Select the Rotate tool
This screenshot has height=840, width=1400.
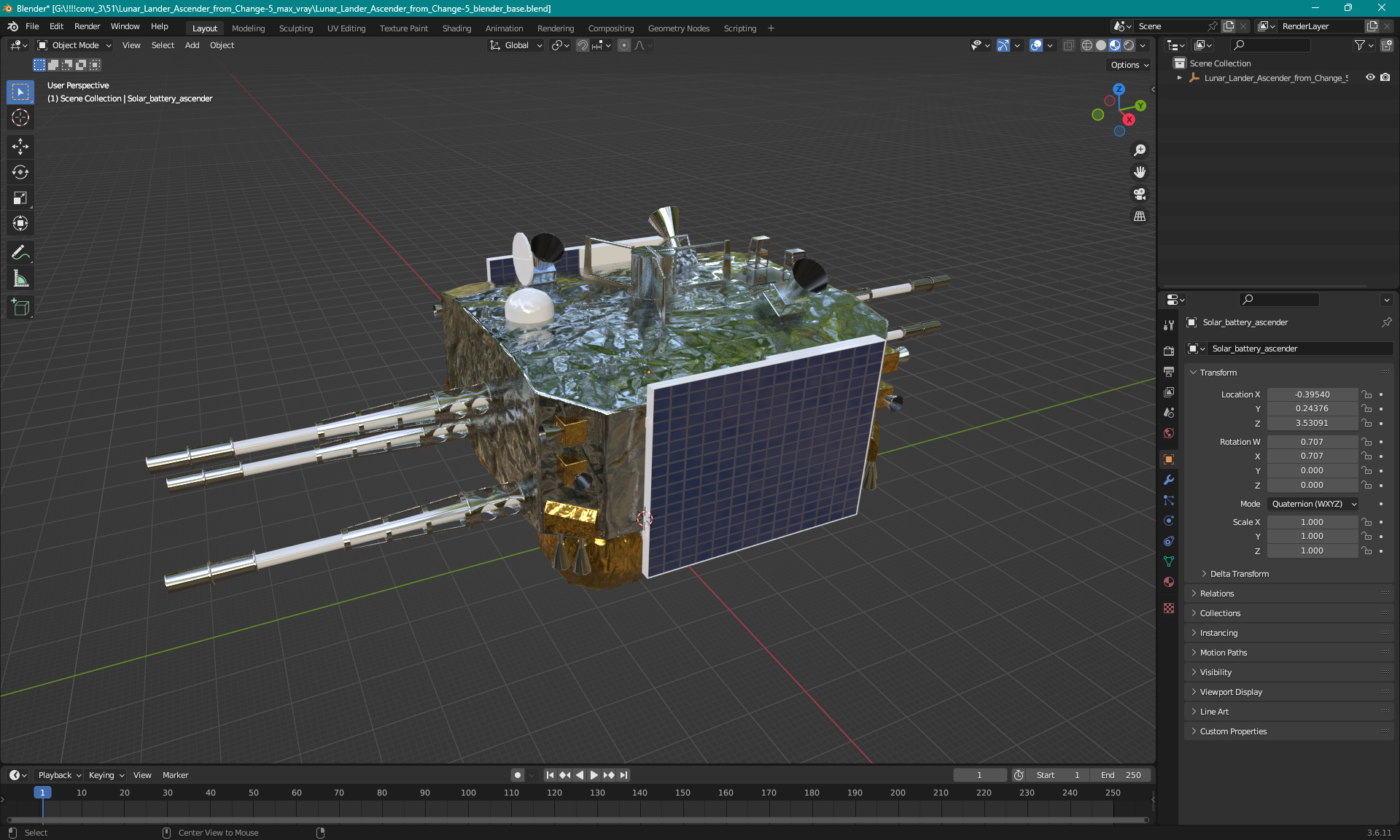pos(20,172)
